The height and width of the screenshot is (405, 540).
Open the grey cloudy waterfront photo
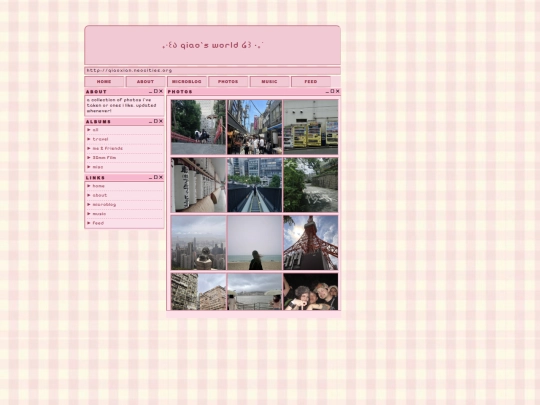(x=255, y=292)
